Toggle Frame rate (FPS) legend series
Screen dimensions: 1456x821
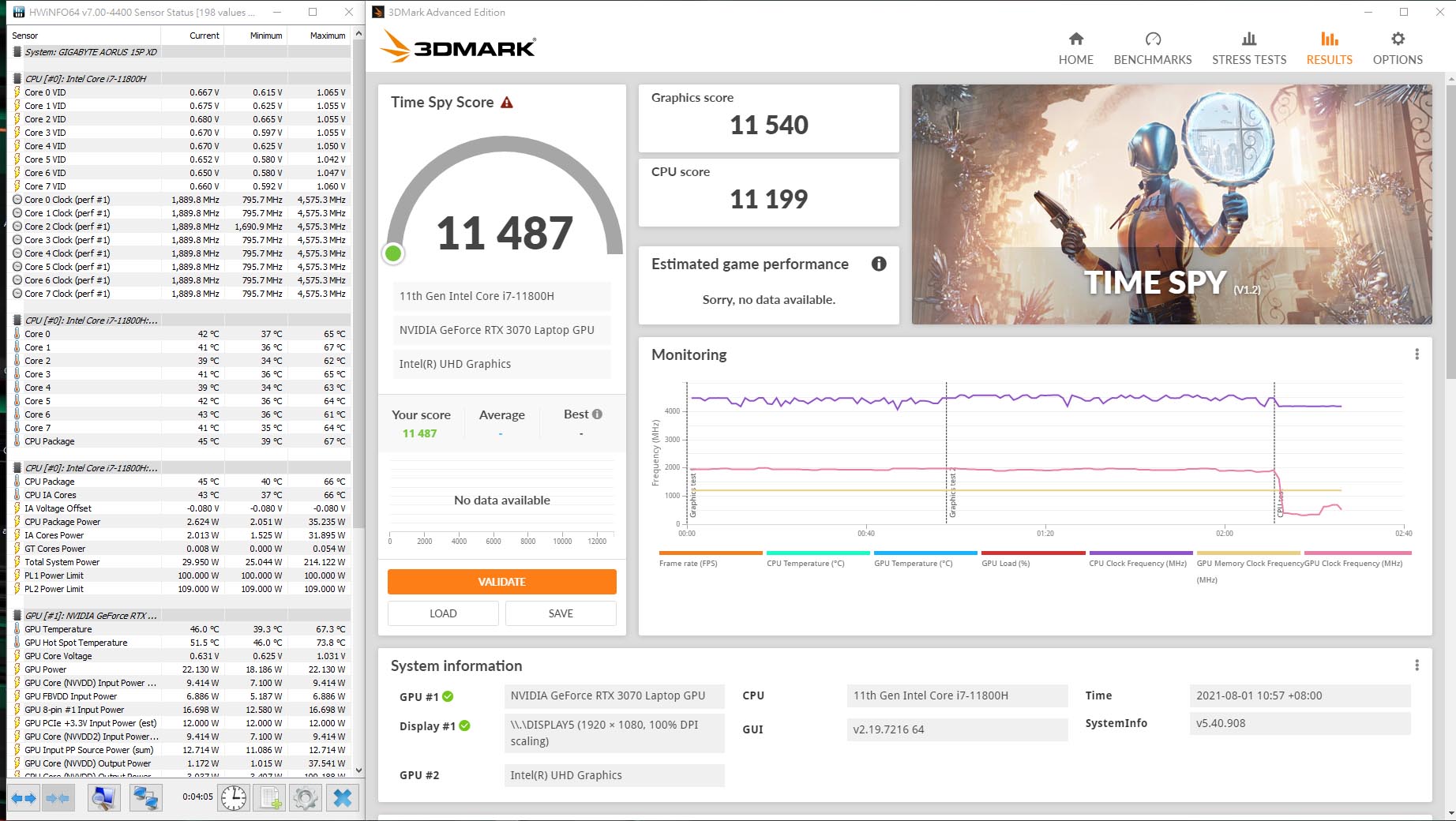pyautogui.click(x=711, y=559)
